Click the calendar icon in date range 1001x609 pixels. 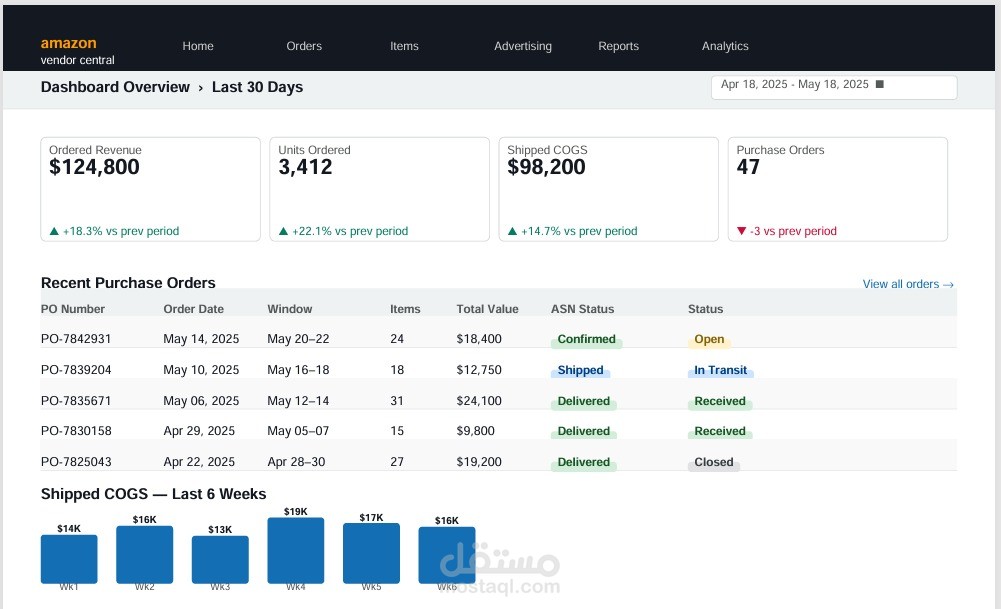click(879, 84)
